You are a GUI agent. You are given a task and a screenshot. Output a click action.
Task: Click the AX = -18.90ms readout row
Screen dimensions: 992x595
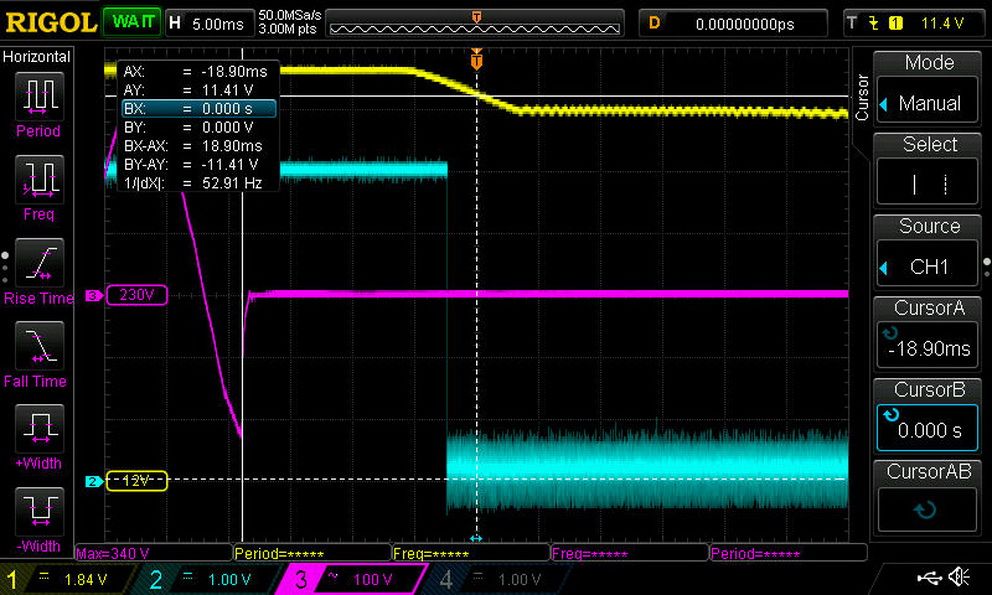(199, 72)
